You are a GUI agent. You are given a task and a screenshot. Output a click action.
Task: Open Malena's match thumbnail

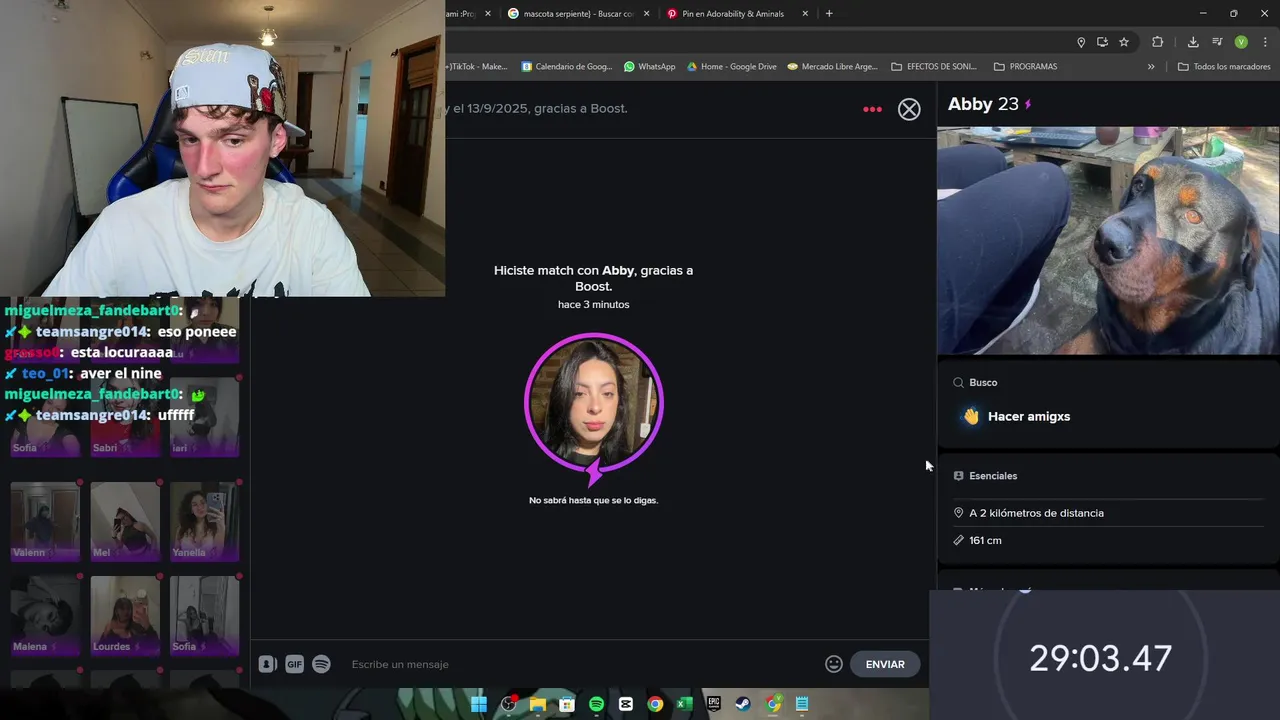tap(45, 616)
